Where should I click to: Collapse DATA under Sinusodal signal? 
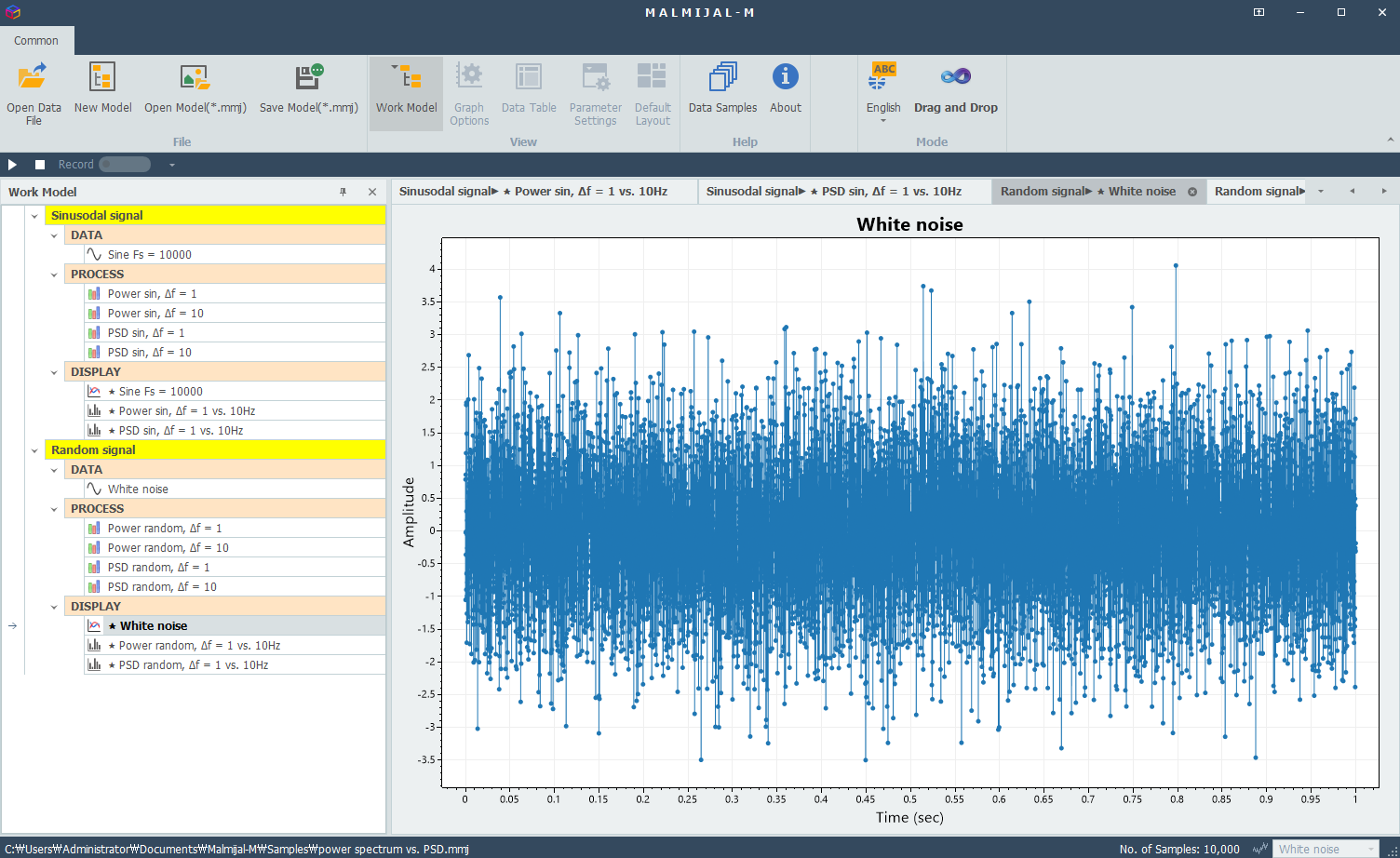pyautogui.click(x=54, y=235)
